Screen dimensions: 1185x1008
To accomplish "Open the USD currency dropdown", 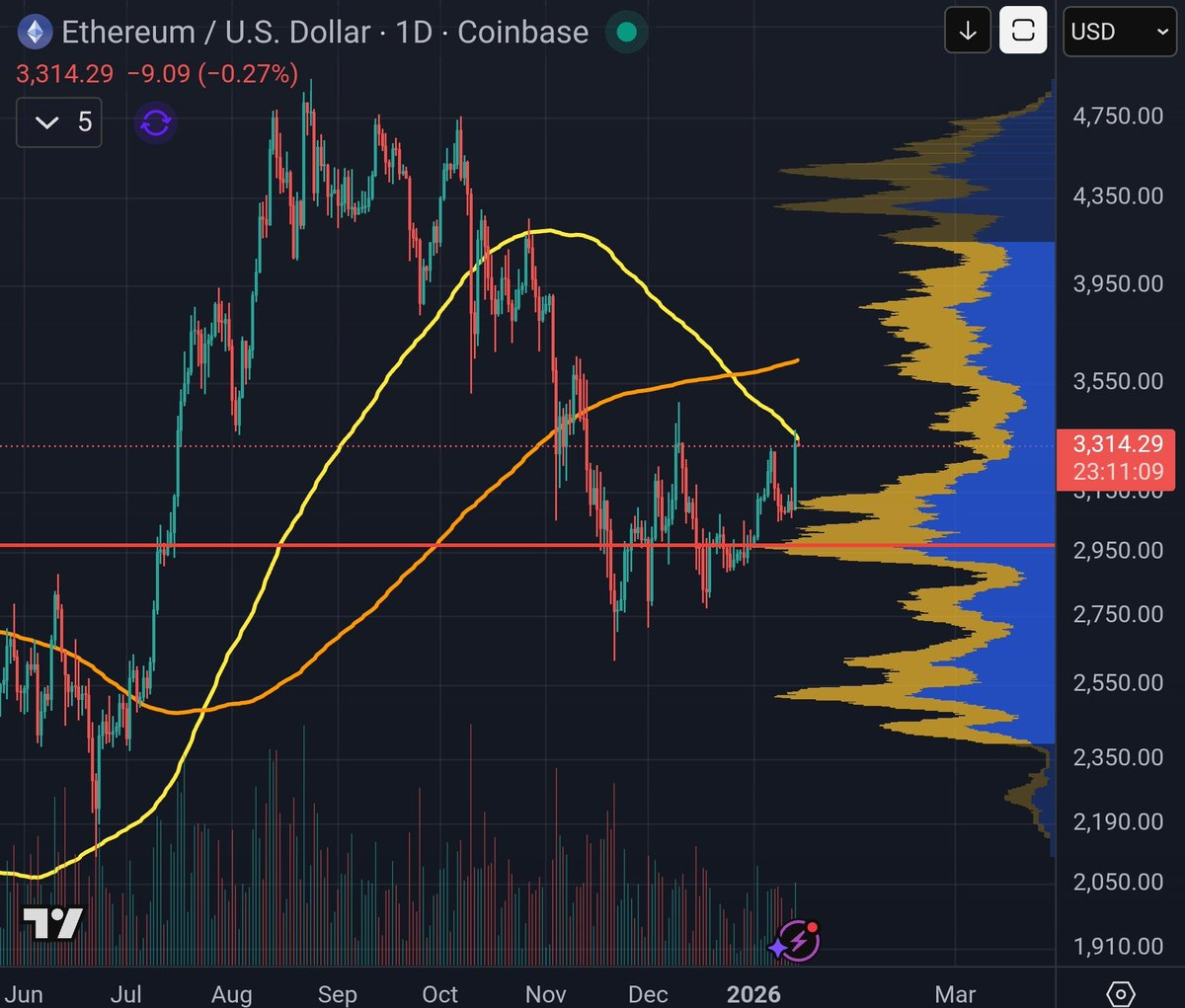I will pos(1119,32).
